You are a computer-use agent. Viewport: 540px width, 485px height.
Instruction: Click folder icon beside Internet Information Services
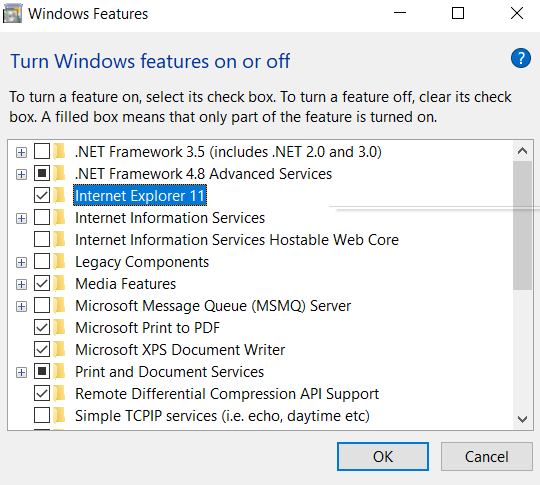[x=60, y=218]
